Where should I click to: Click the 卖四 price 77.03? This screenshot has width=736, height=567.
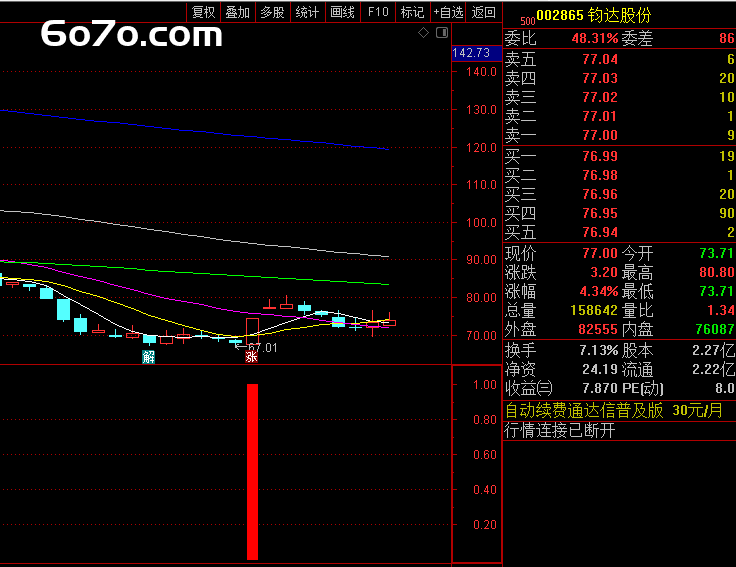click(x=600, y=78)
